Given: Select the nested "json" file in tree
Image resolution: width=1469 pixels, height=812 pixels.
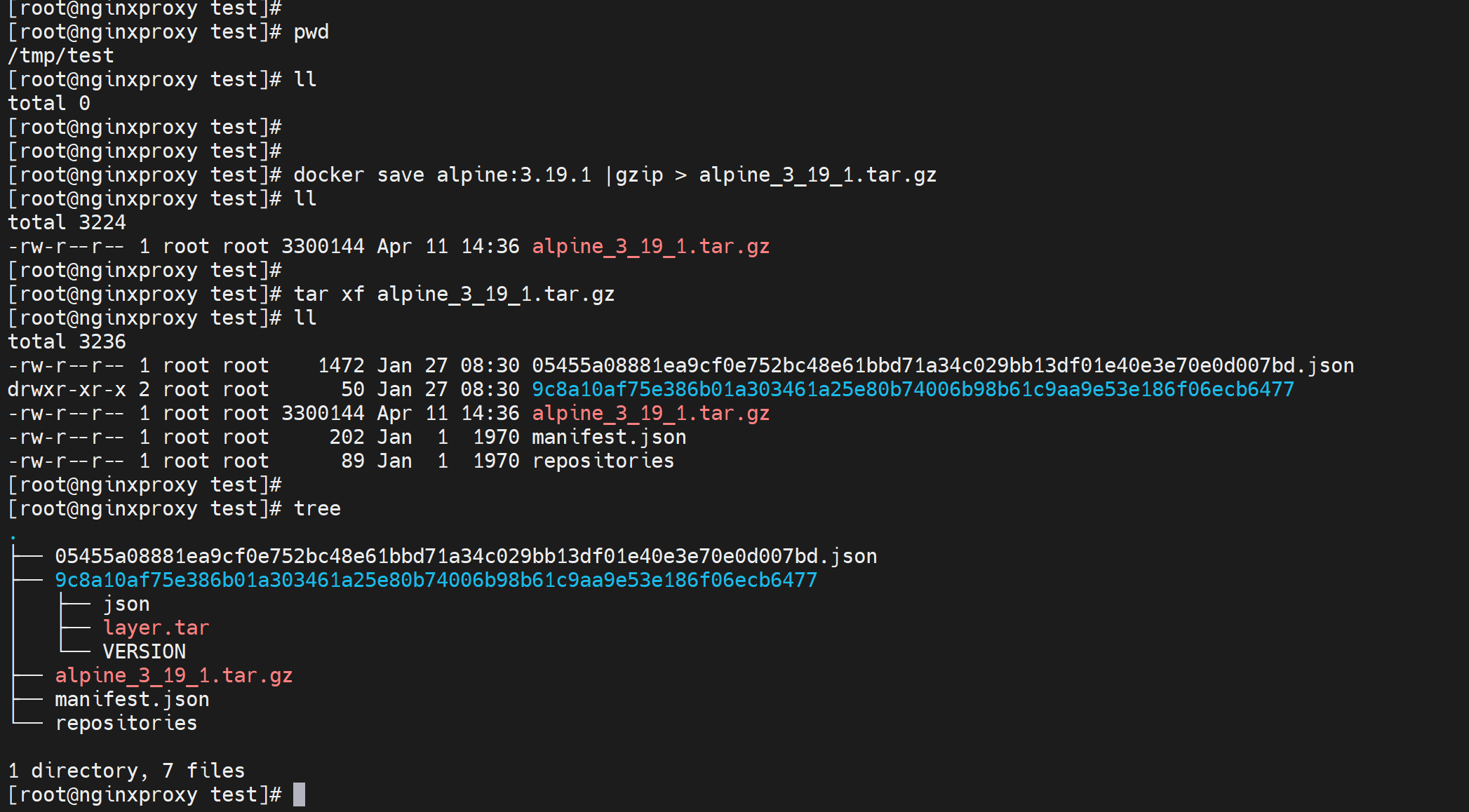Looking at the screenshot, I should click(x=126, y=604).
